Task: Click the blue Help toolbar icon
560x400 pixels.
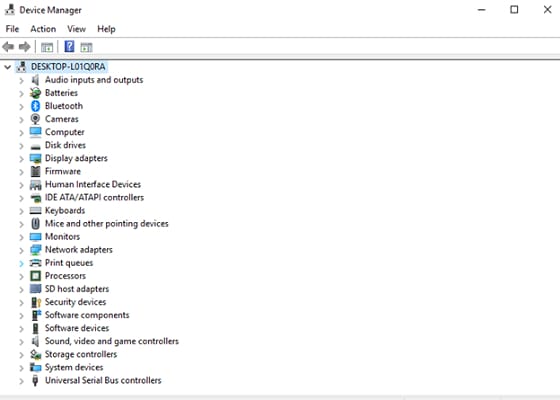Action: pyautogui.click(x=69, y=46)
